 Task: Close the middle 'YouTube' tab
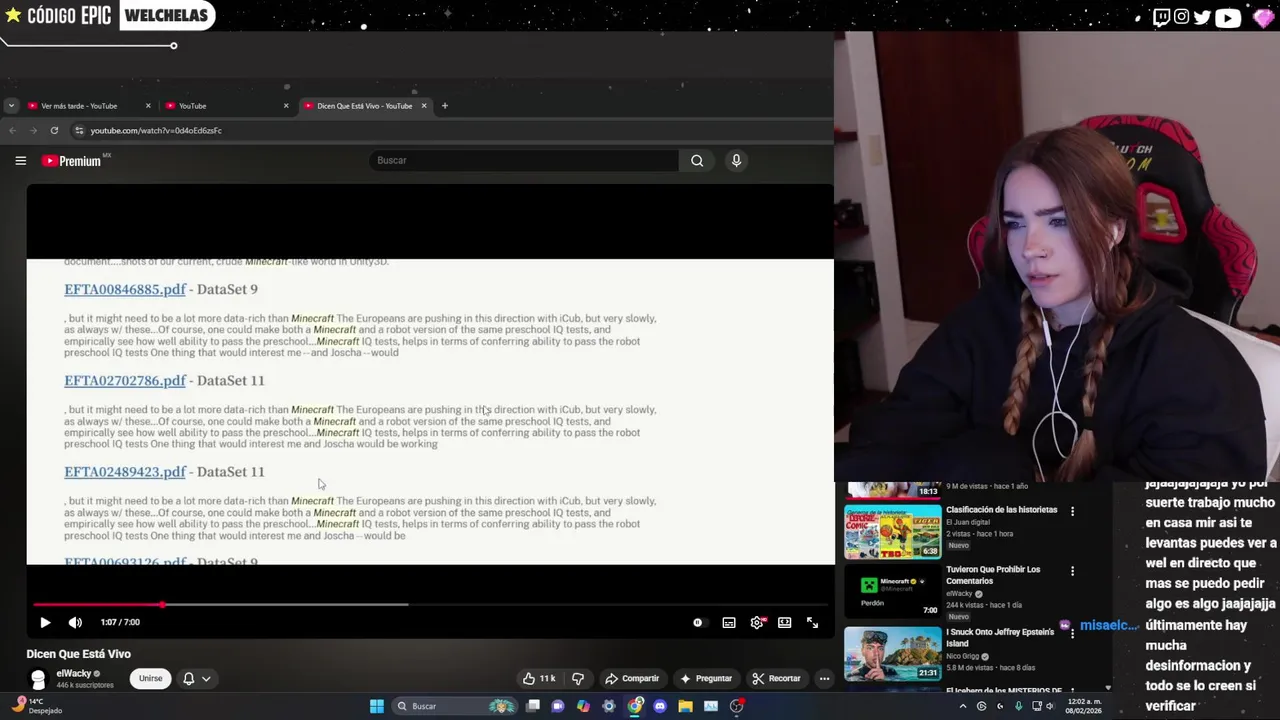286,106
